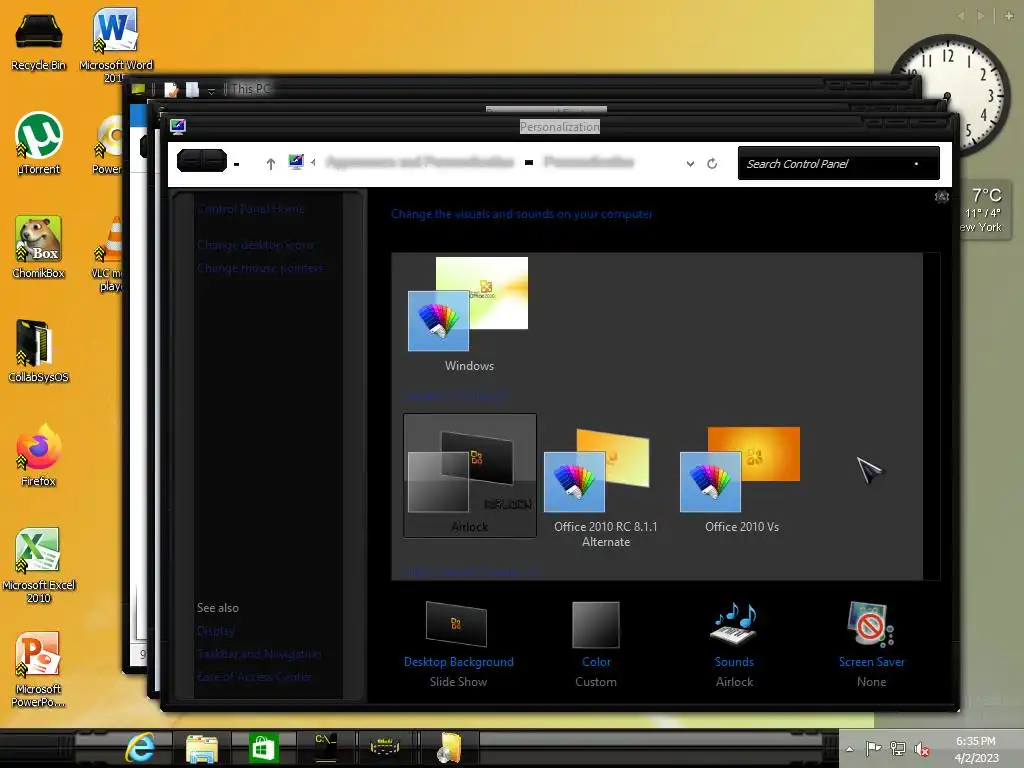Screen dimensions: 1024x768
Task: Apply the Office 2010 Vs theme
Action: (741, 480)
